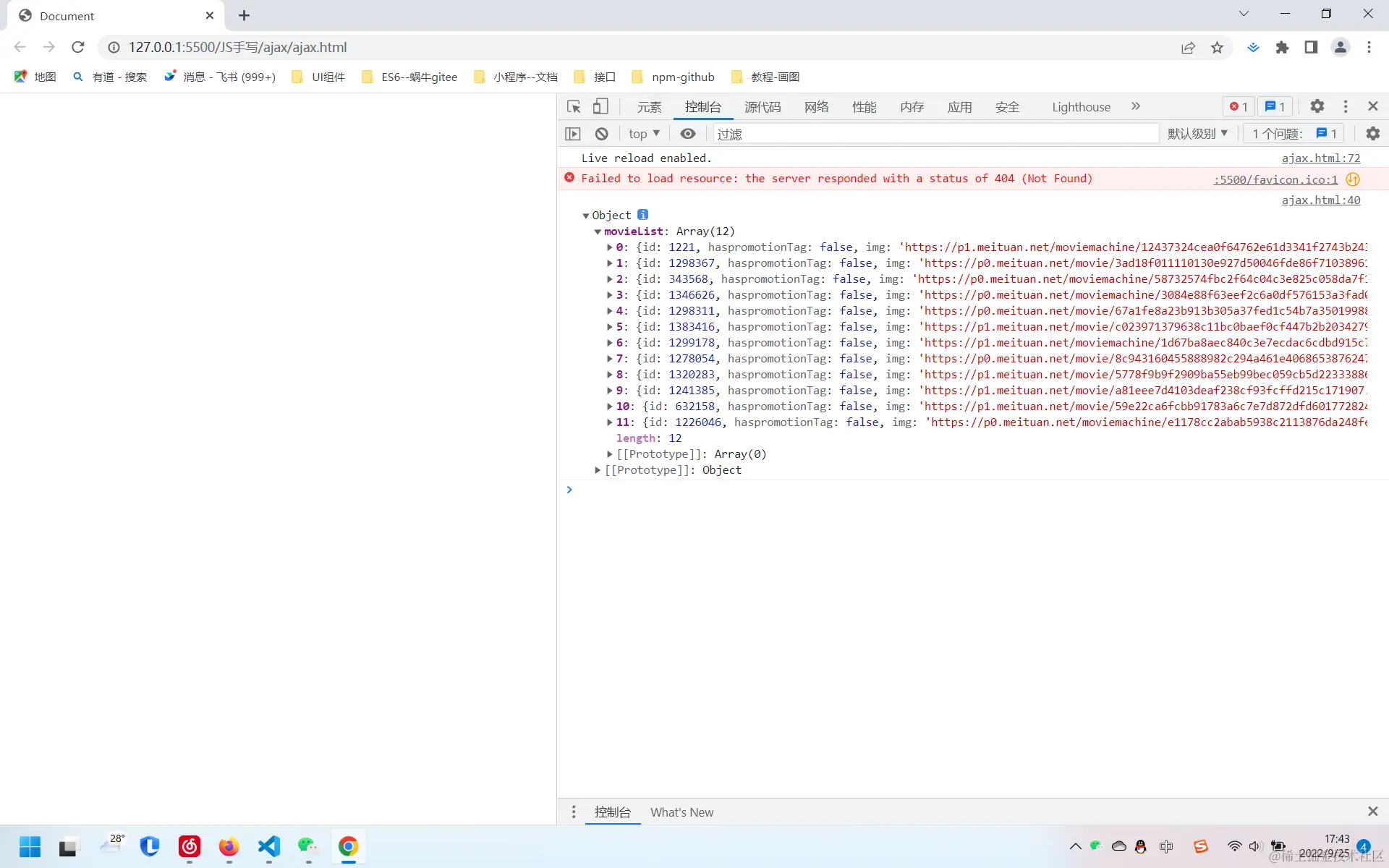
Task: Switch to the 应用 tab
Action: tap(959, 107)
